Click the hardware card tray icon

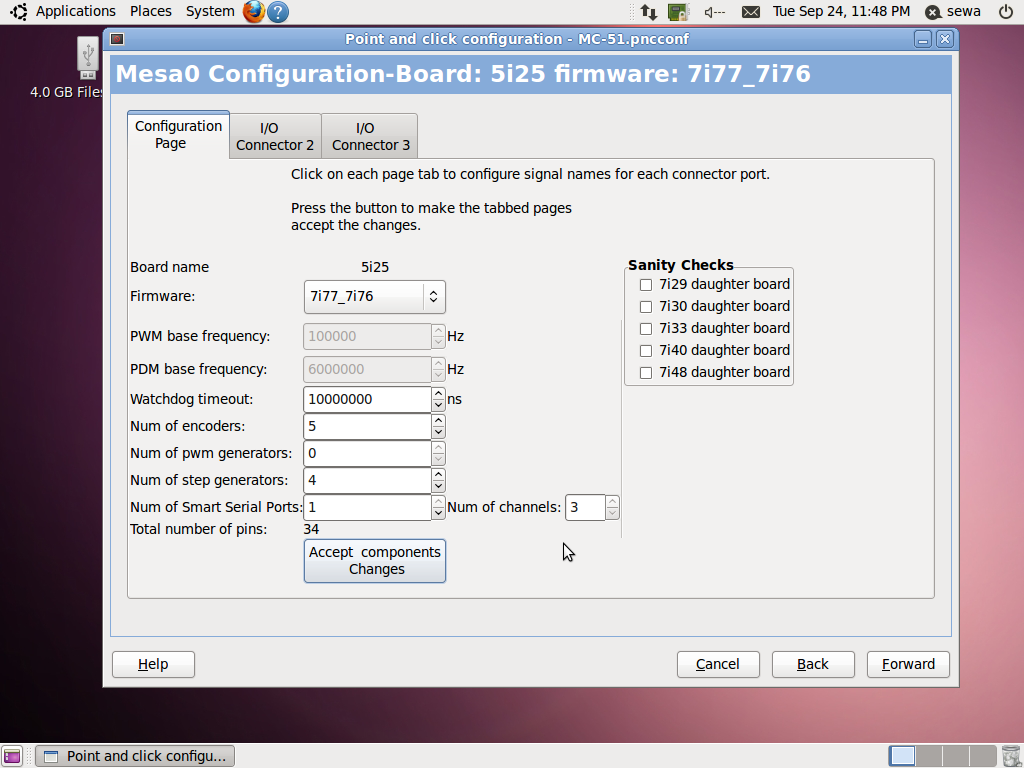tap(678, 12)
